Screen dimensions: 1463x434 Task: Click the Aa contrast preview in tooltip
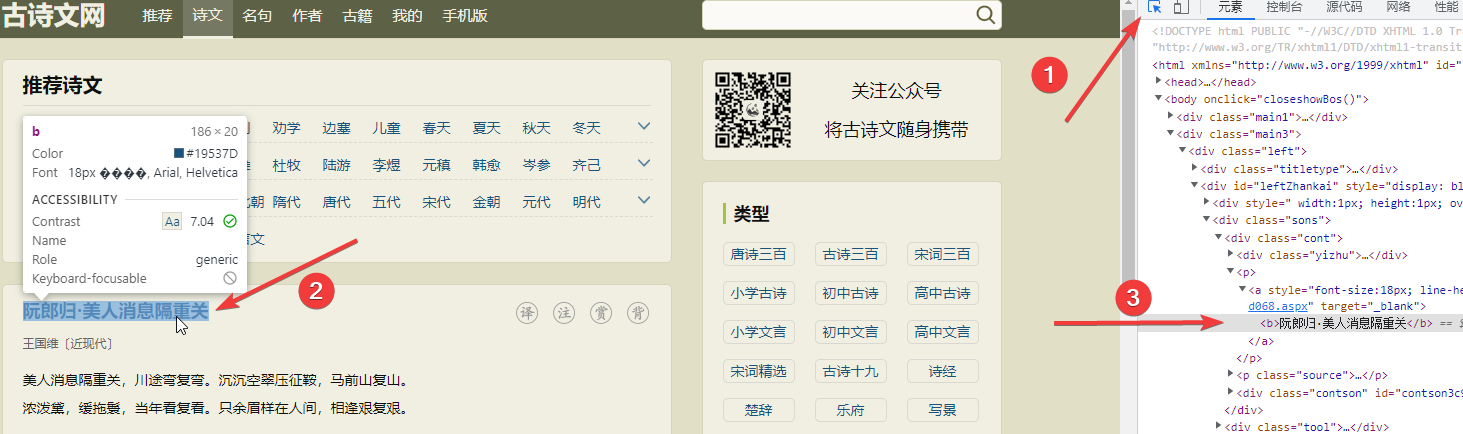172,221
